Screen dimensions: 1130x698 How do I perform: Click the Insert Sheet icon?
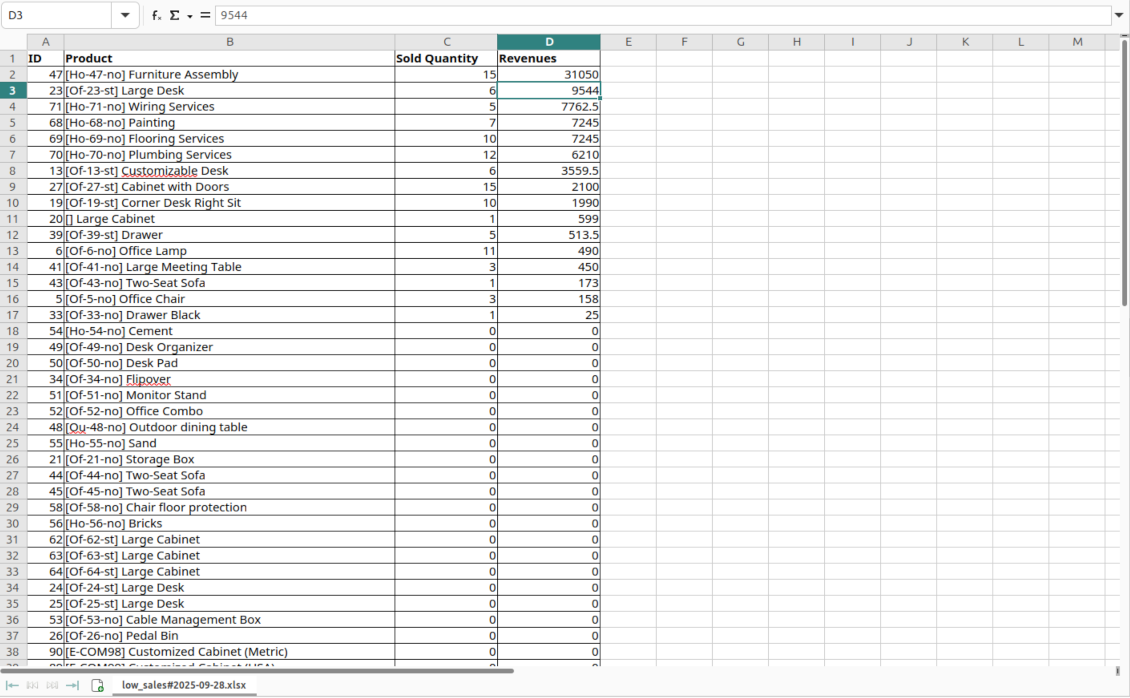click(x=97, y=685)
